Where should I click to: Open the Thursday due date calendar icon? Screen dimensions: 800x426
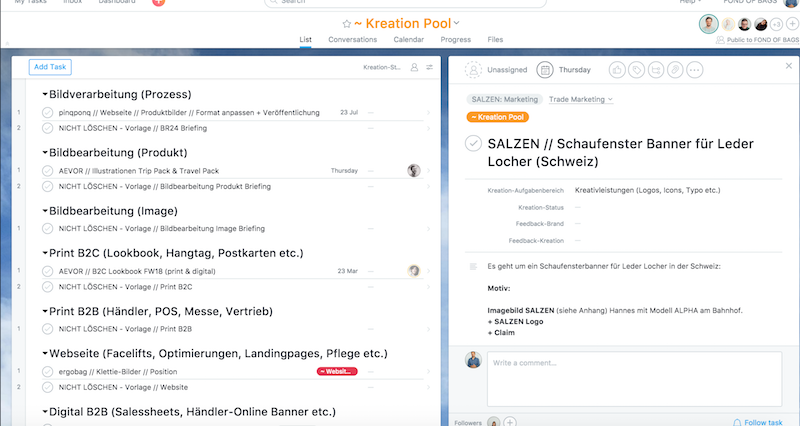click(x=545, y=70)
